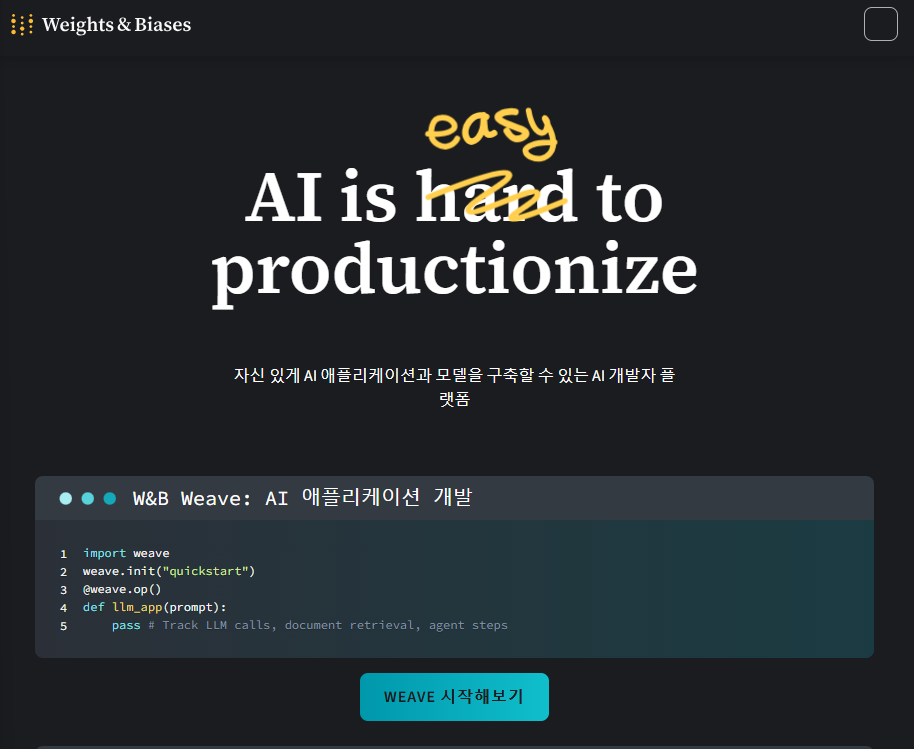The height and width of the screenshot is (749, 914).
Task: Click the lightest cyan window dot
Action: (66, 498)
